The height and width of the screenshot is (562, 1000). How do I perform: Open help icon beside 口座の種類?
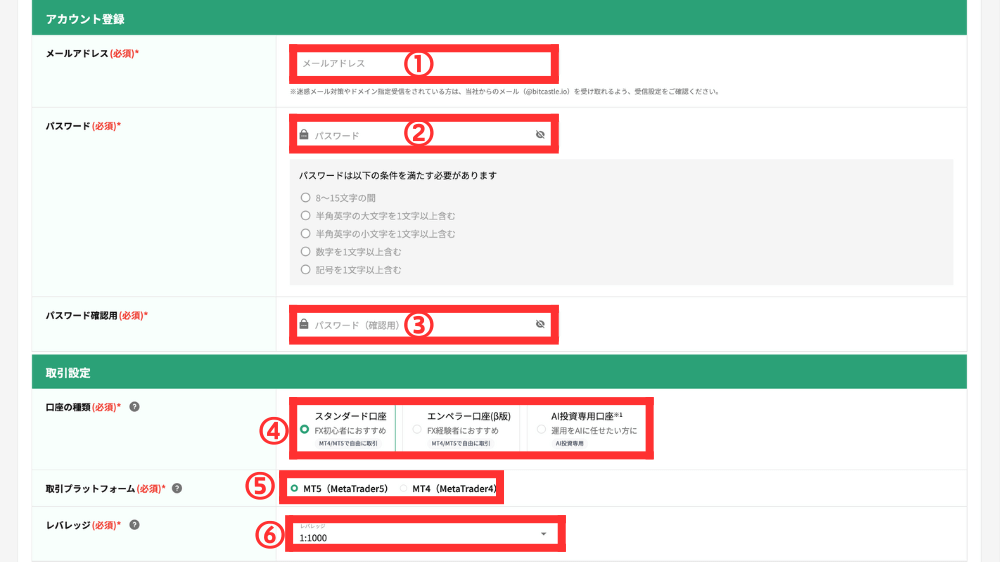click(x=135, y=407)
